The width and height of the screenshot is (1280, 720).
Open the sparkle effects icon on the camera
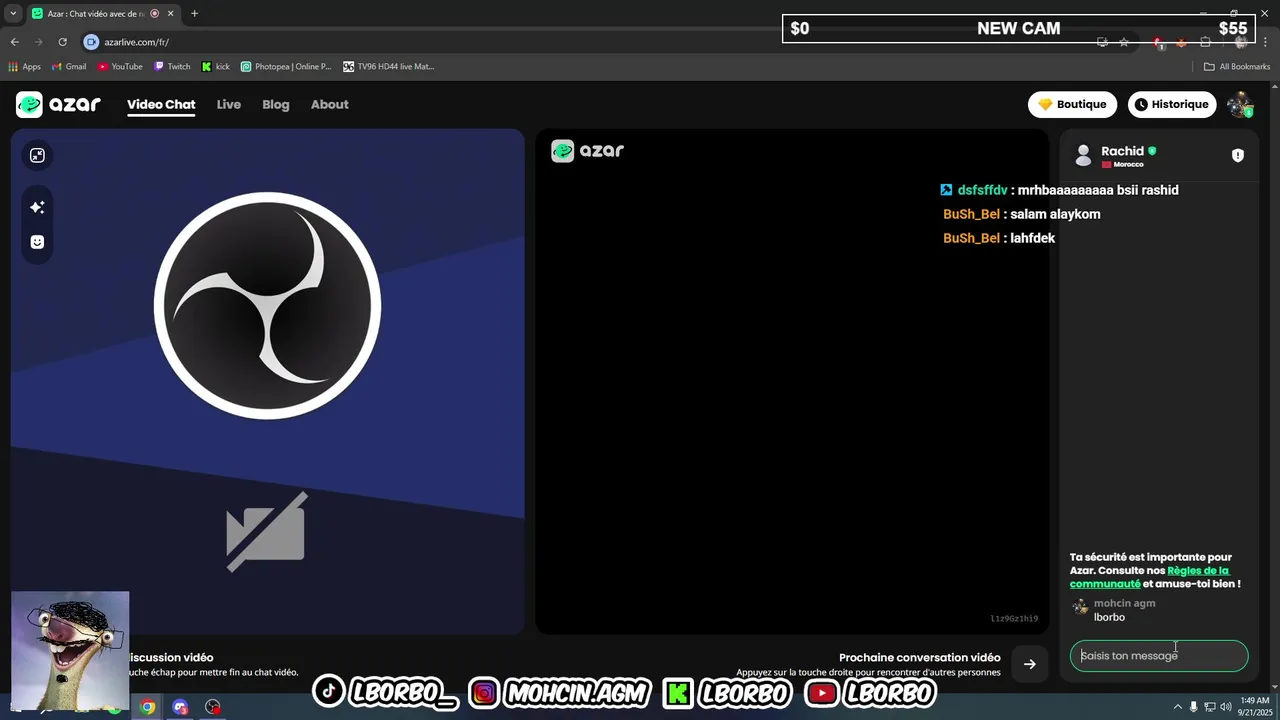pyautogui.click(x=37, y=207)
